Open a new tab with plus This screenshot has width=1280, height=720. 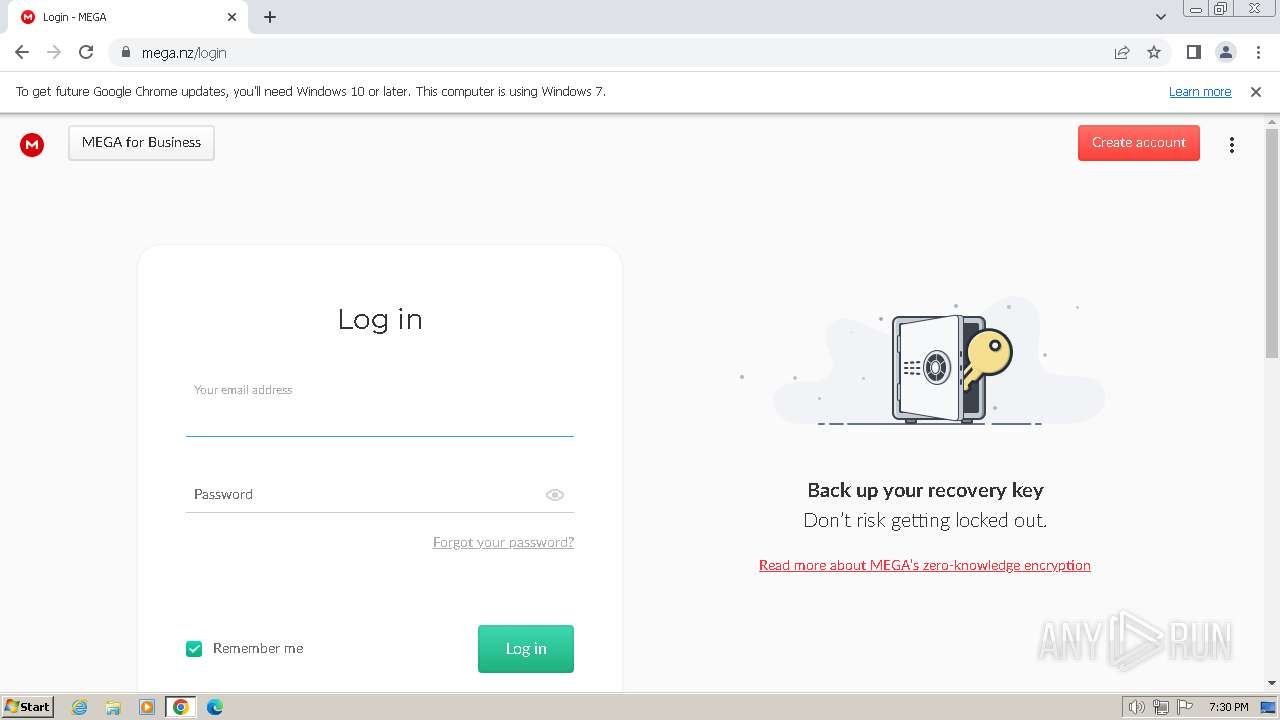270,17
